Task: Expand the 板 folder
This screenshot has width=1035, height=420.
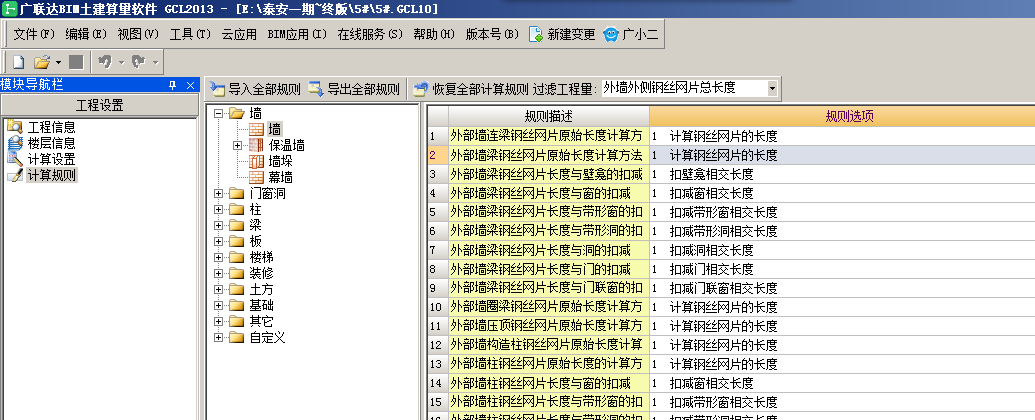Action: pos(218,241)
